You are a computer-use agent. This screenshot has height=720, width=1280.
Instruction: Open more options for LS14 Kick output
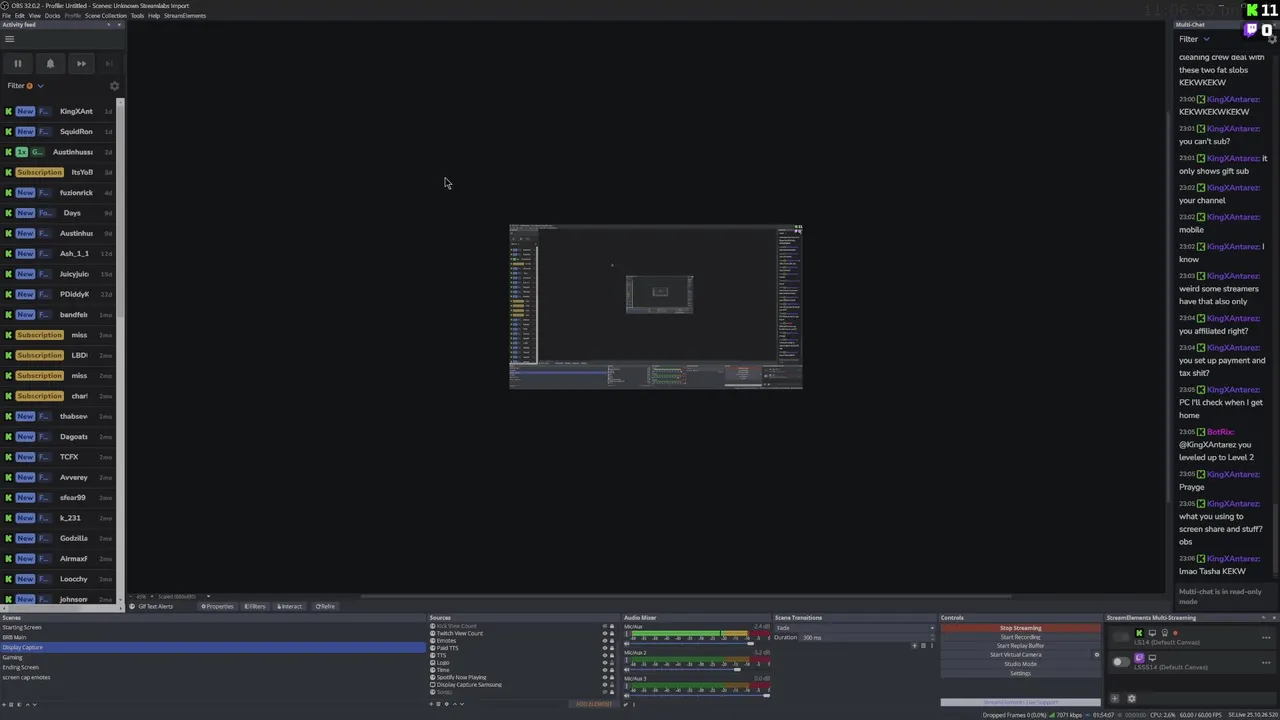click(x=1266, y=637)
